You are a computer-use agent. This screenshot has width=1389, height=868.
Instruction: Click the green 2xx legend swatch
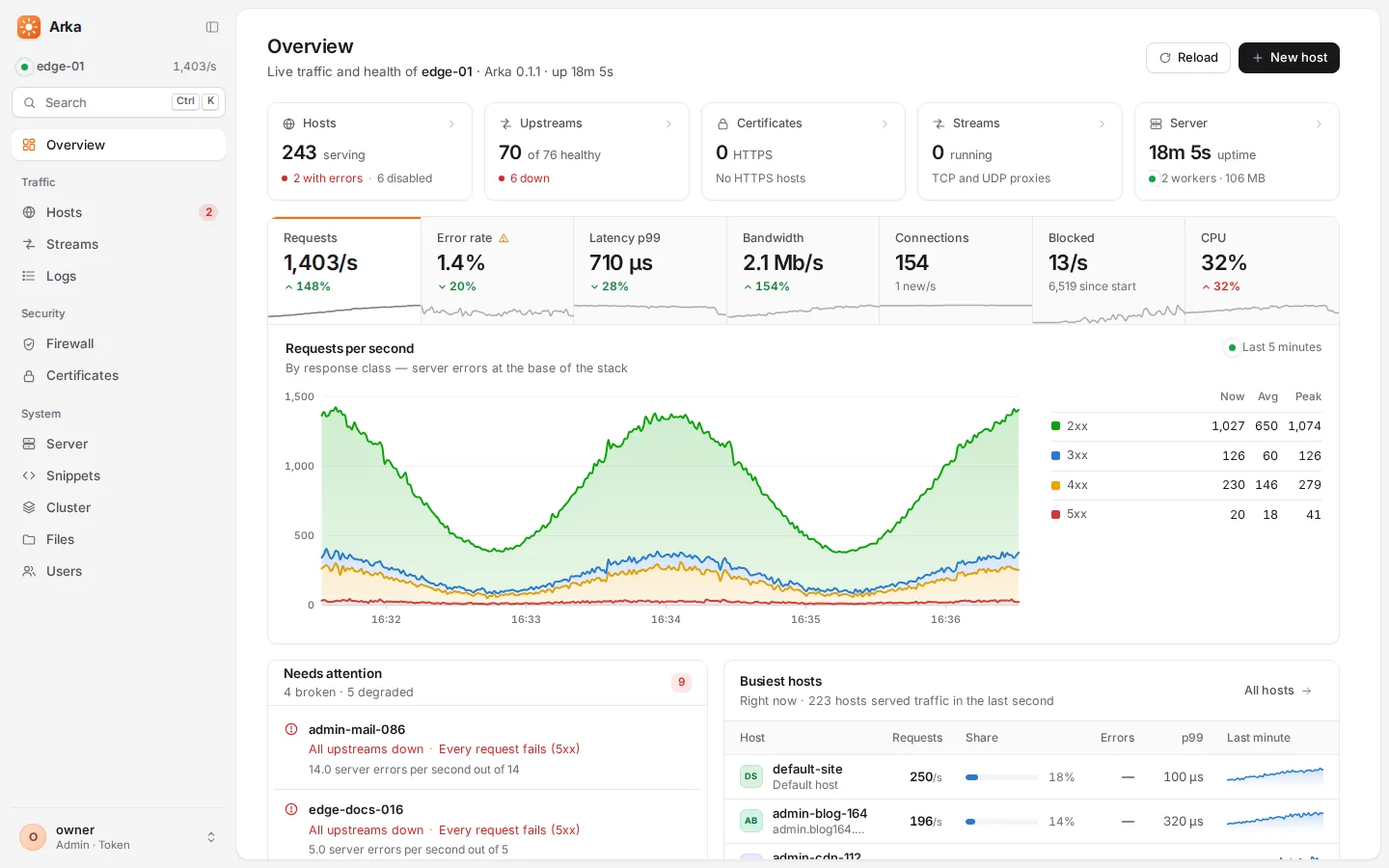pyautogui.click(x=1055, y=426)
